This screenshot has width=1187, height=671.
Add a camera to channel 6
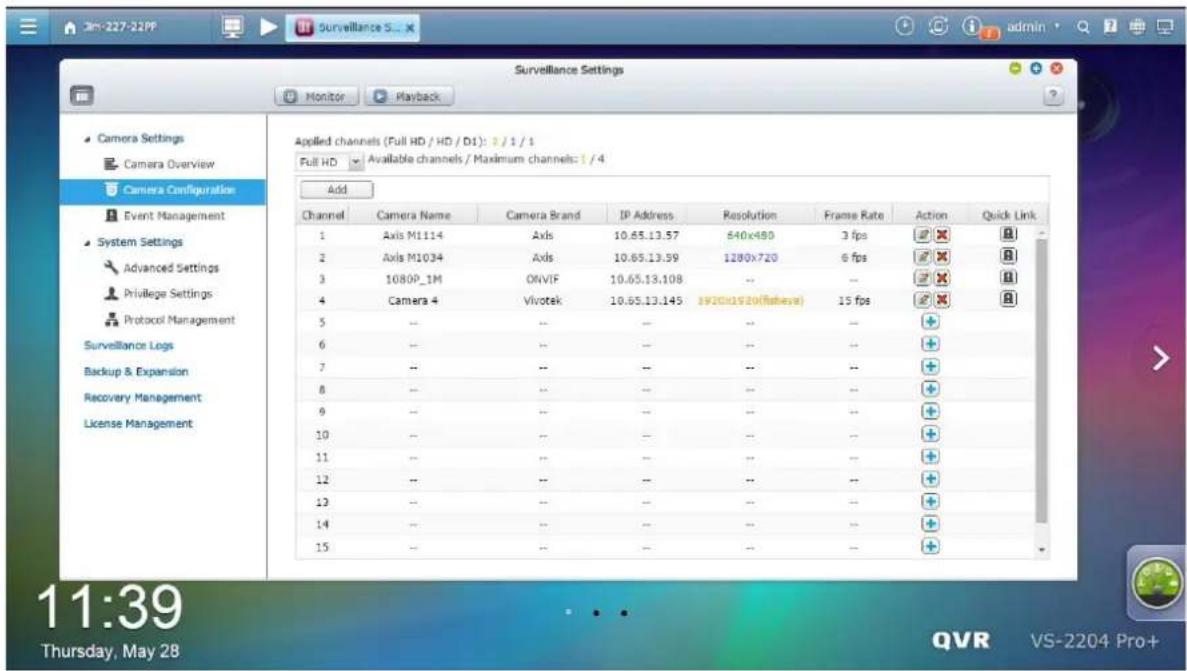pos(930,344)
